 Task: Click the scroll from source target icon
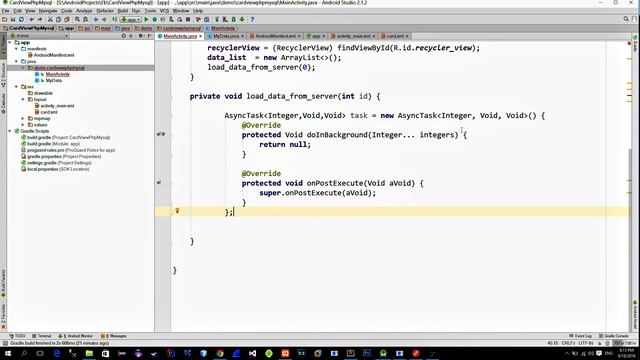(124, 36)
